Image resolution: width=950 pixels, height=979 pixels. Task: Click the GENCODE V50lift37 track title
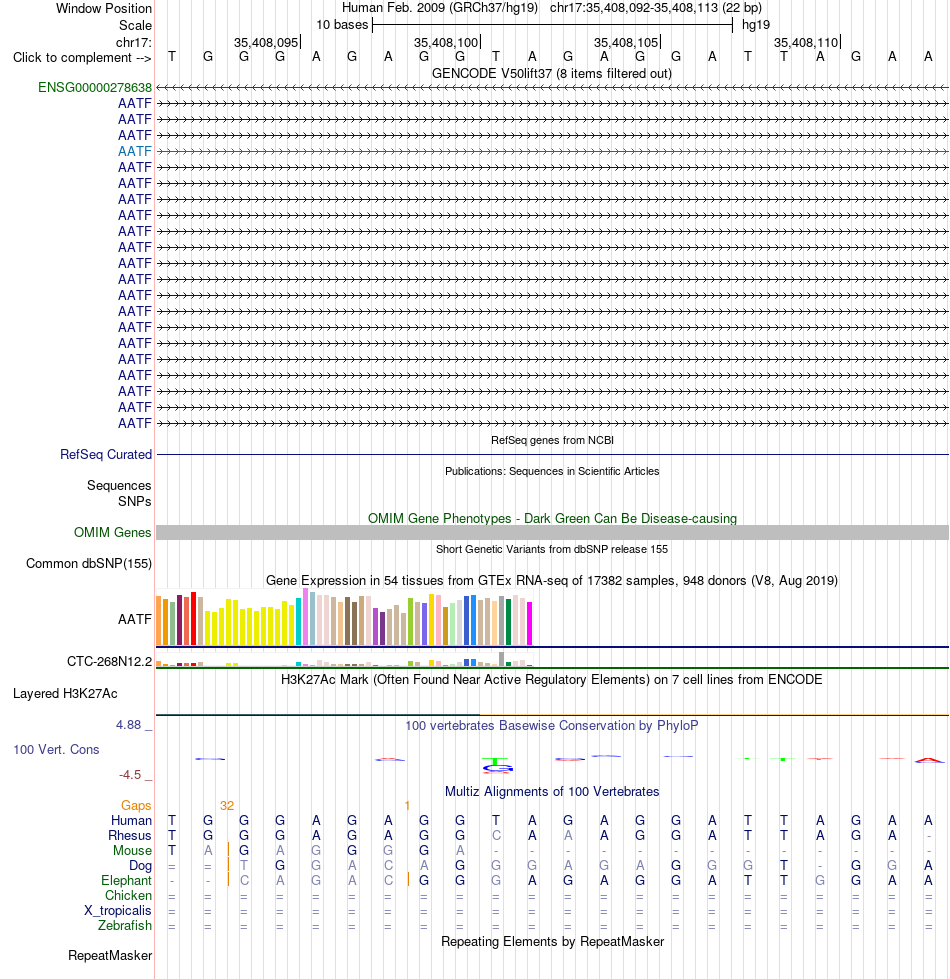552,74
